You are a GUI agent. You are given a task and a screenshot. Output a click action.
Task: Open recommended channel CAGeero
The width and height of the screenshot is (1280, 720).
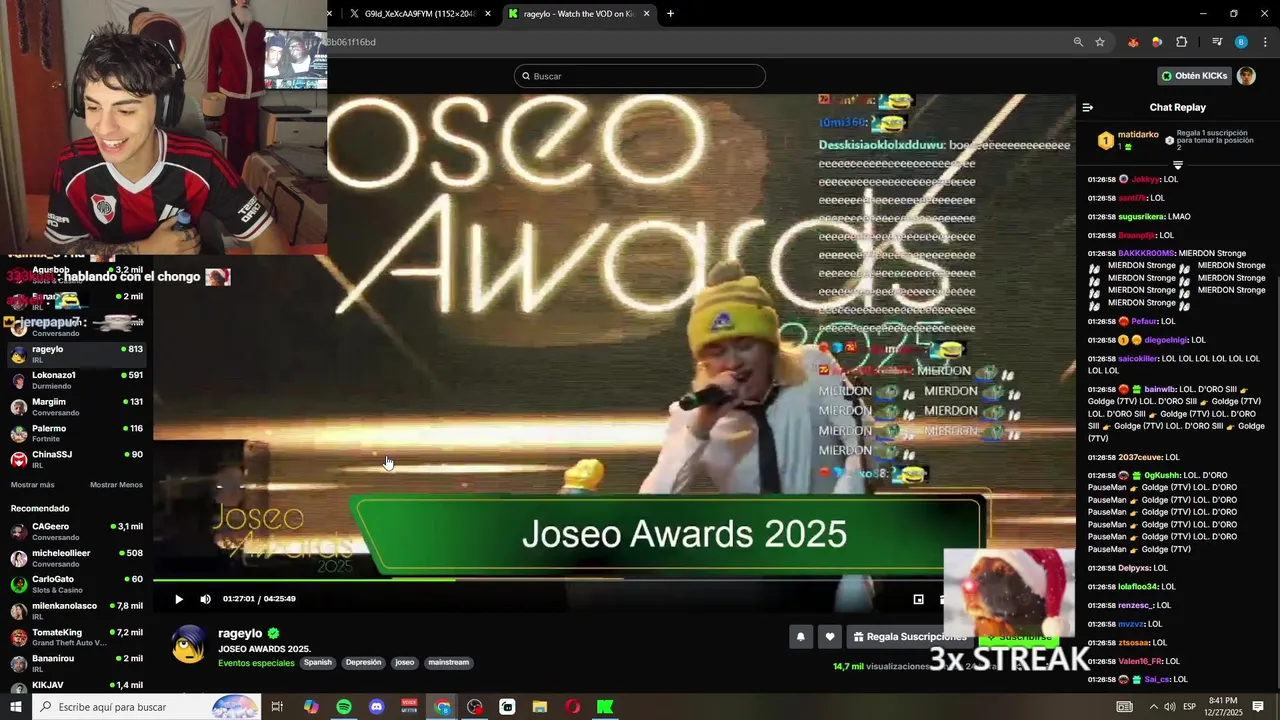pyautogui.click(x=77, y=531)
